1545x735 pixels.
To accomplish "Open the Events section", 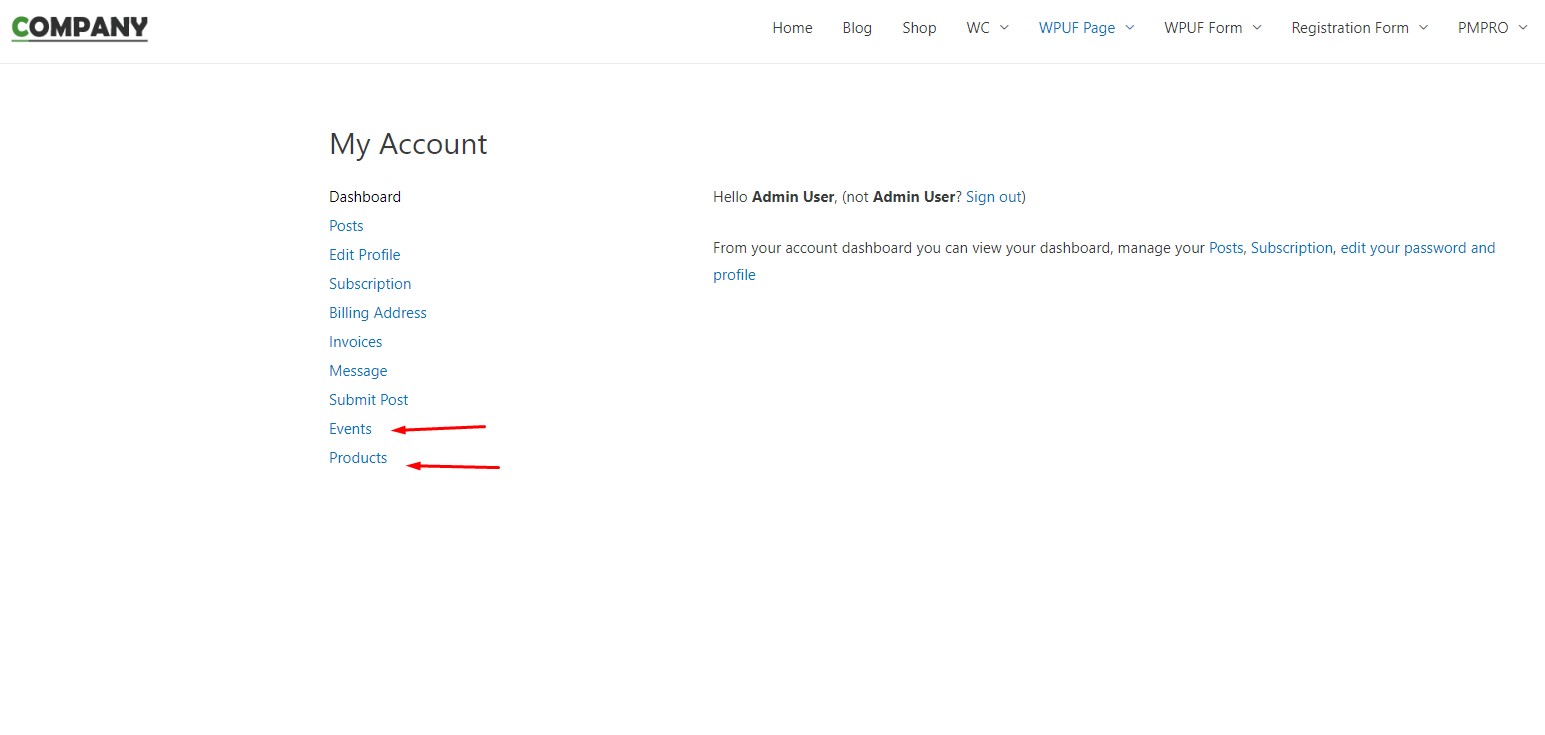I will [350, 429].
